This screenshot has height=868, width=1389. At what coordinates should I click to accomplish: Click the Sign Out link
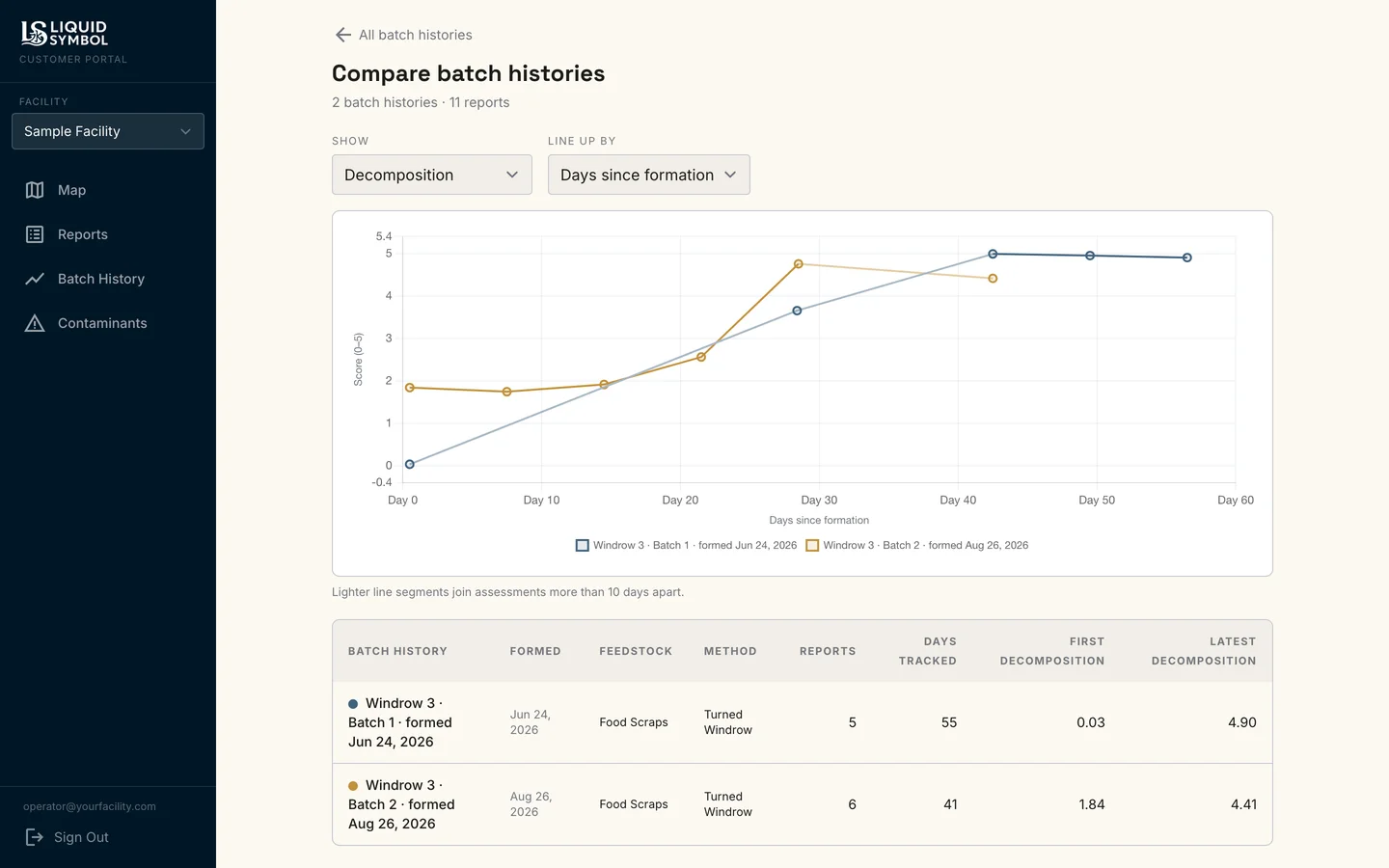(x=67, y=837)
